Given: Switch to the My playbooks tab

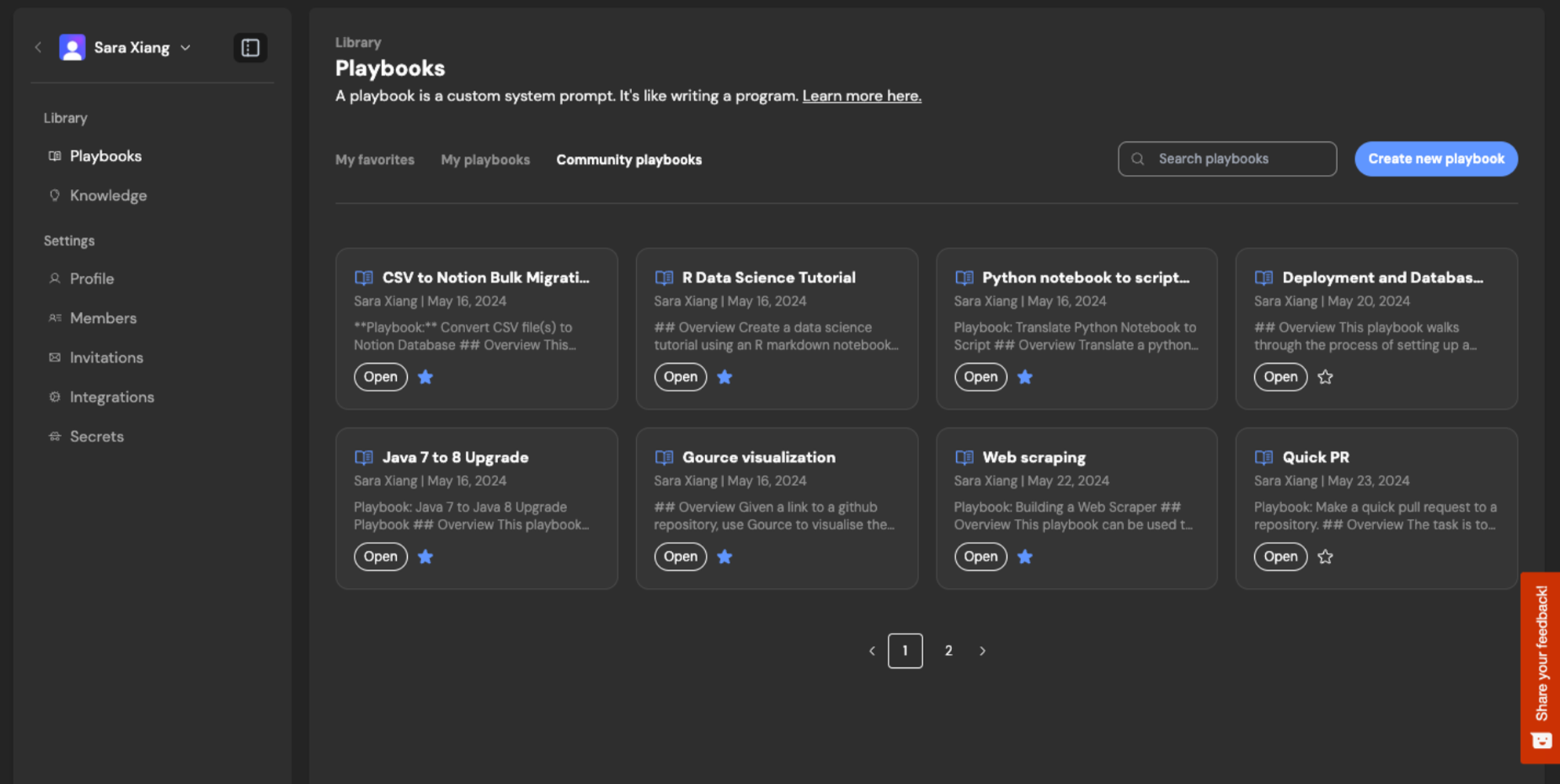Looking at the screenshot, I should point(485,159).
